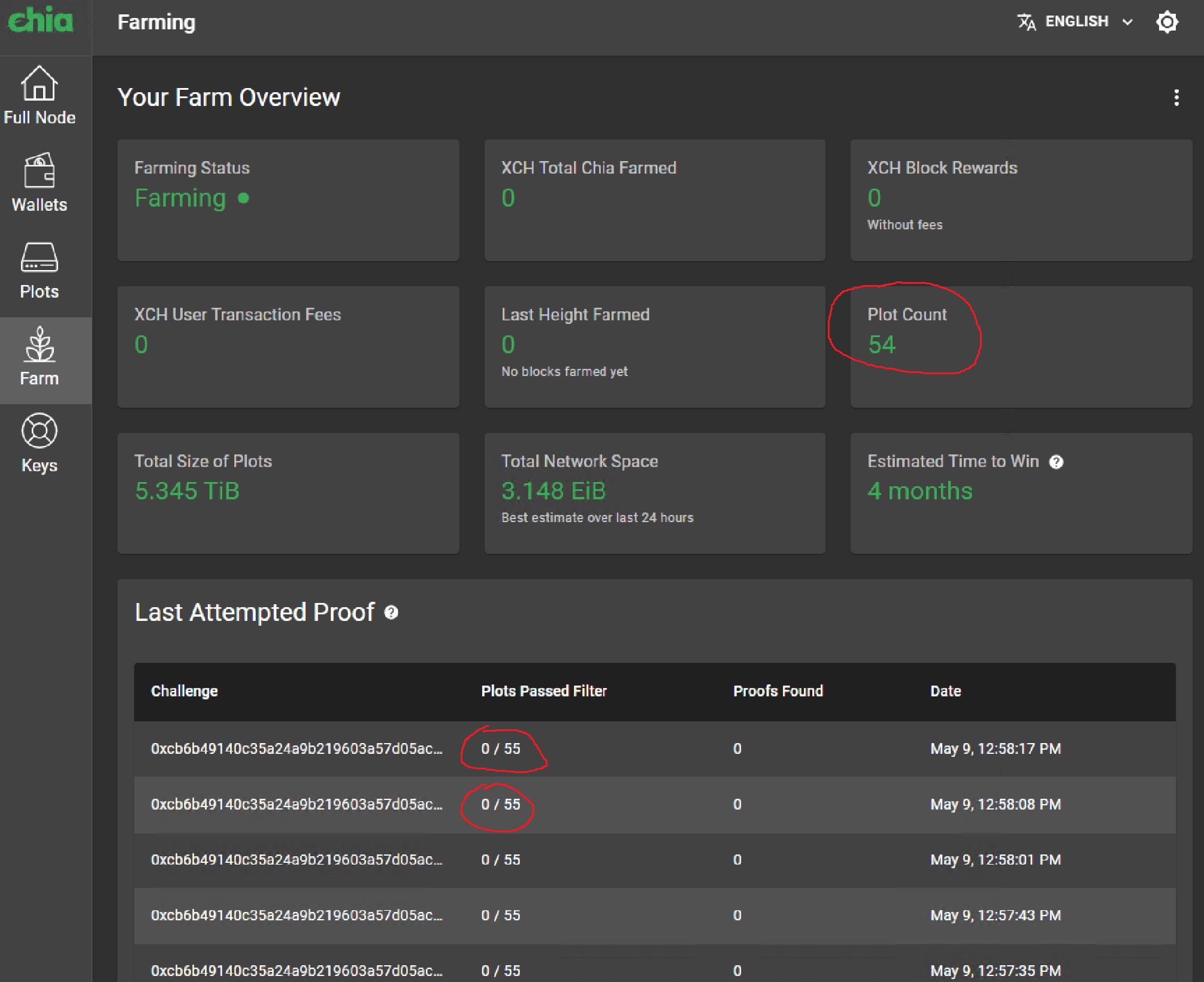Select the Plot Count value 54

(881, 344)
